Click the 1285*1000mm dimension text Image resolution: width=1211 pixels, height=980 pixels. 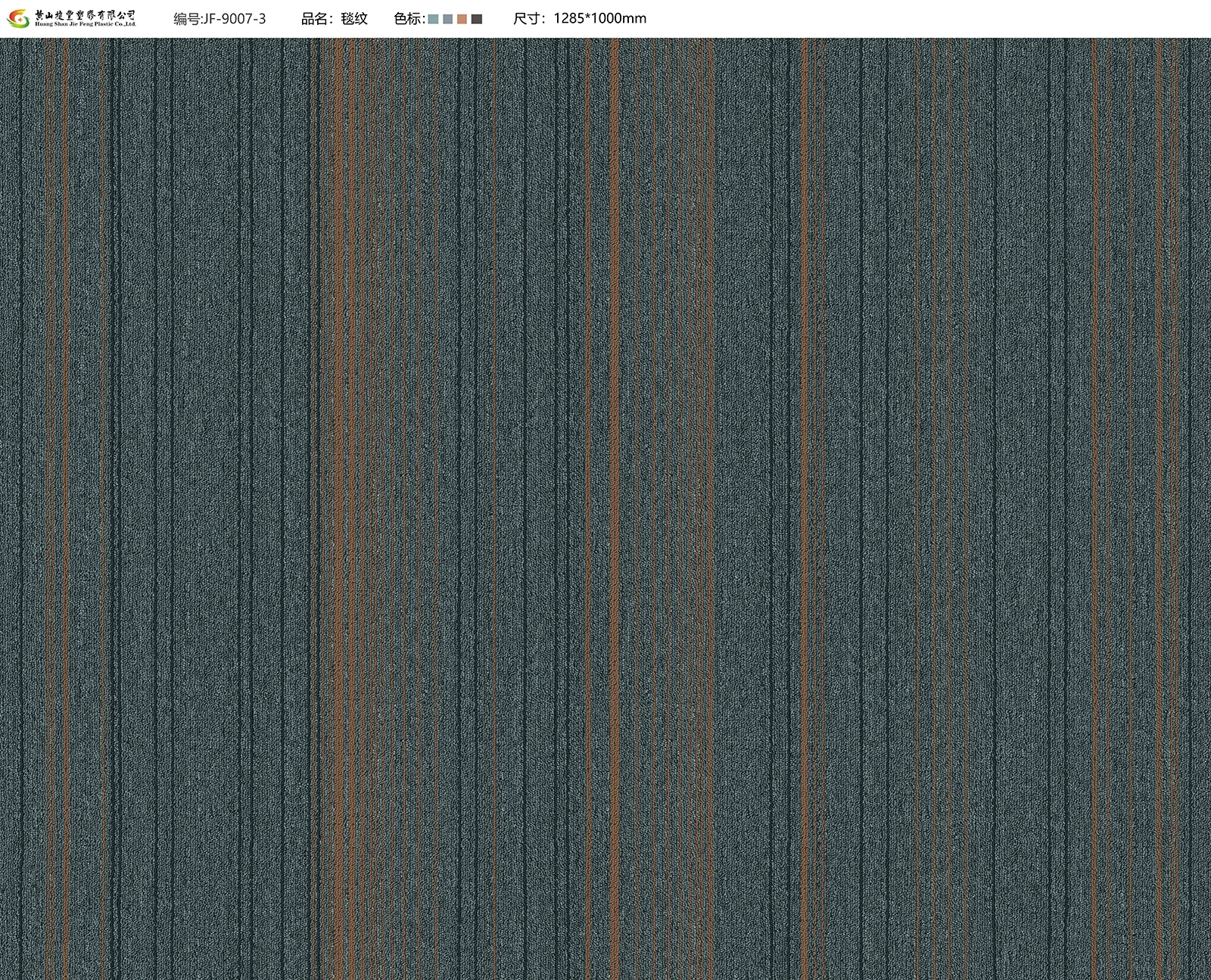(600, 19)
